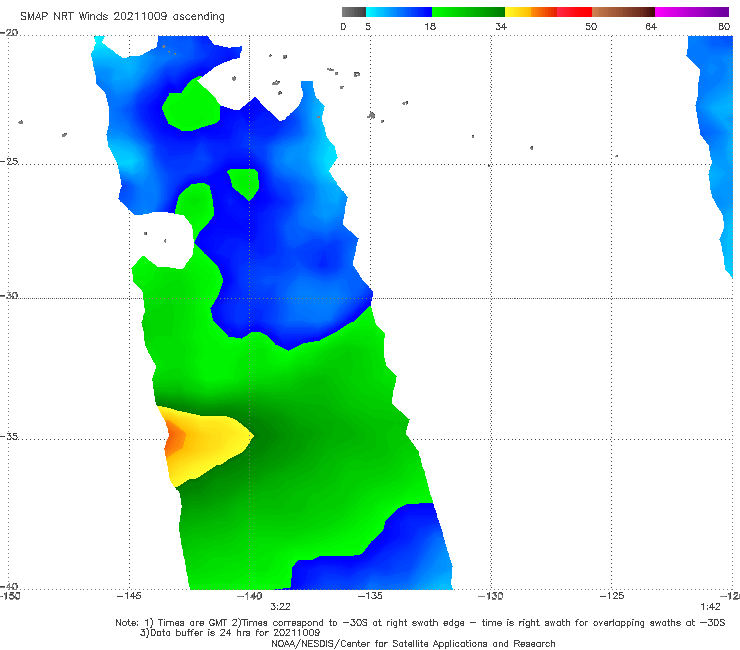The image size is (740, 650).
Task: Click the color bar label '18'
Action: coord(430,27)
